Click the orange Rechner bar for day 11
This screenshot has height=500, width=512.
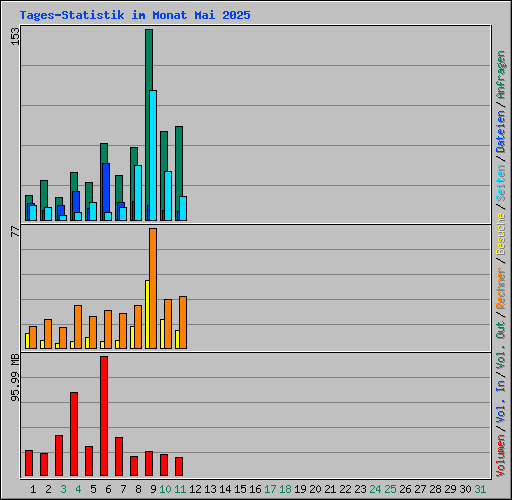[x=183, y=322]
